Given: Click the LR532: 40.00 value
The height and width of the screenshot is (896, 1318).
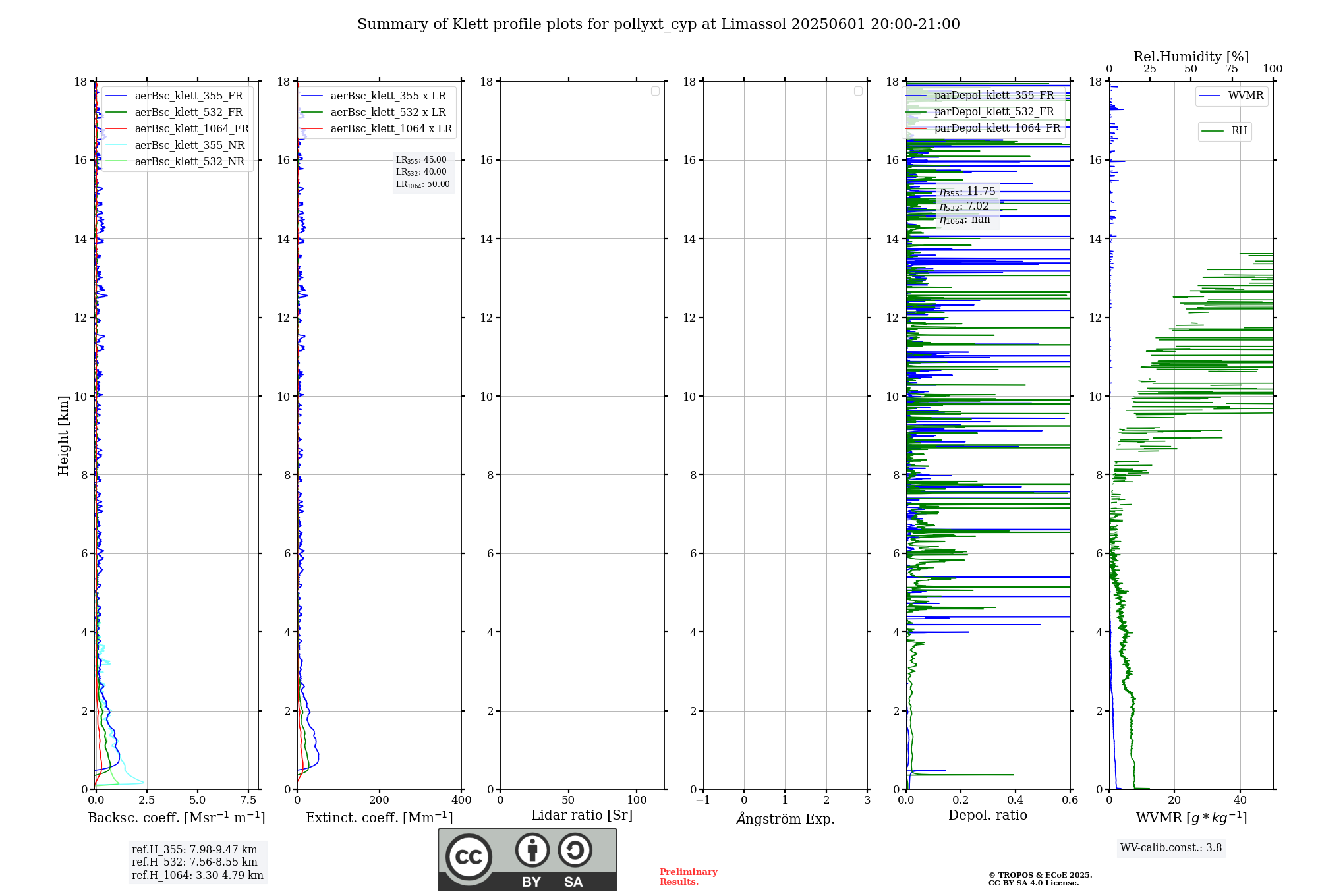Looking at the screenshot, I should (x=421, y=172).
